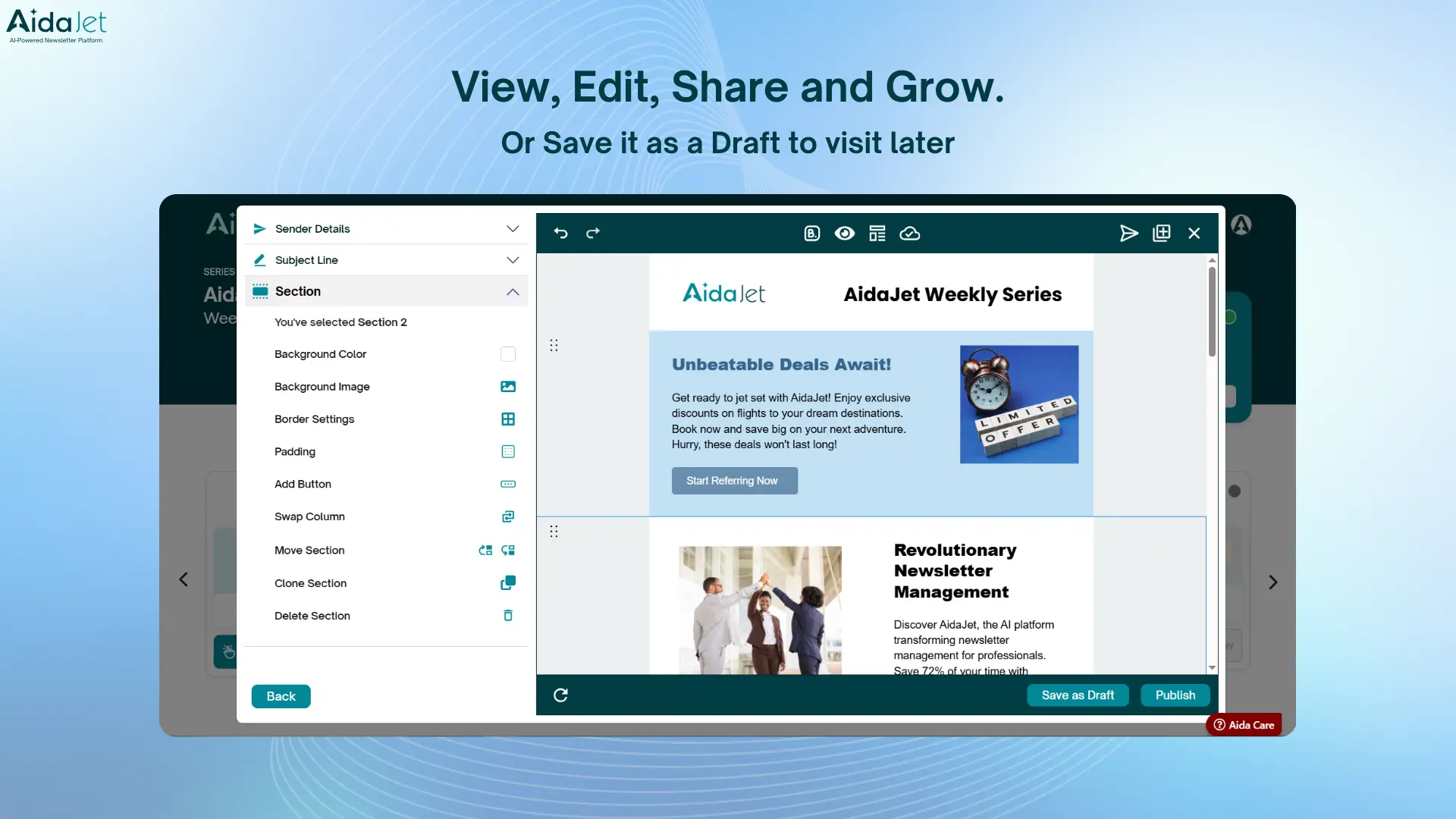Click the Swap Column icon

click(508, 516)
